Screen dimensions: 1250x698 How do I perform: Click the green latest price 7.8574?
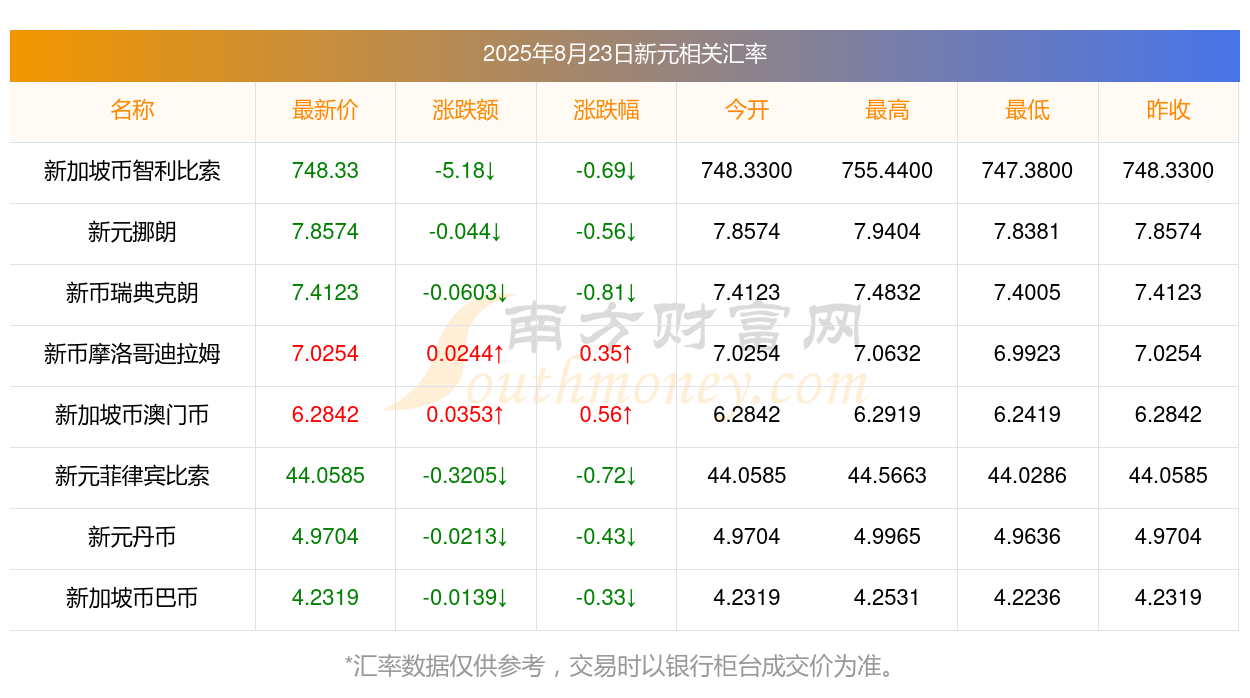pos(325,232)
